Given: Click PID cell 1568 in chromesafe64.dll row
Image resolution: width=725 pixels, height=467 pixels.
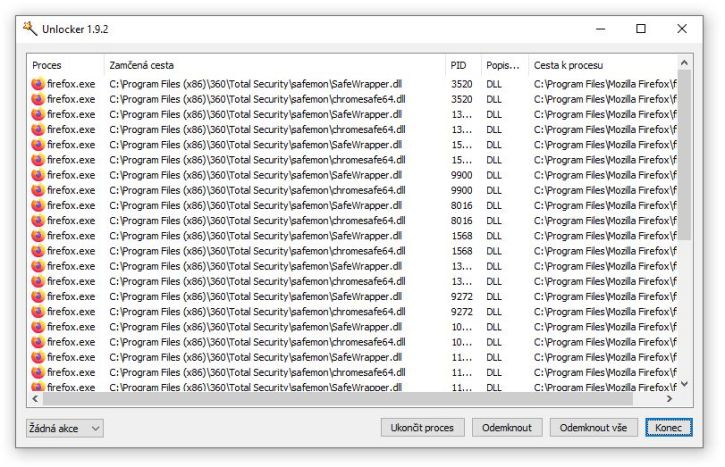Looking at the screenshot, I should (462, 251).
